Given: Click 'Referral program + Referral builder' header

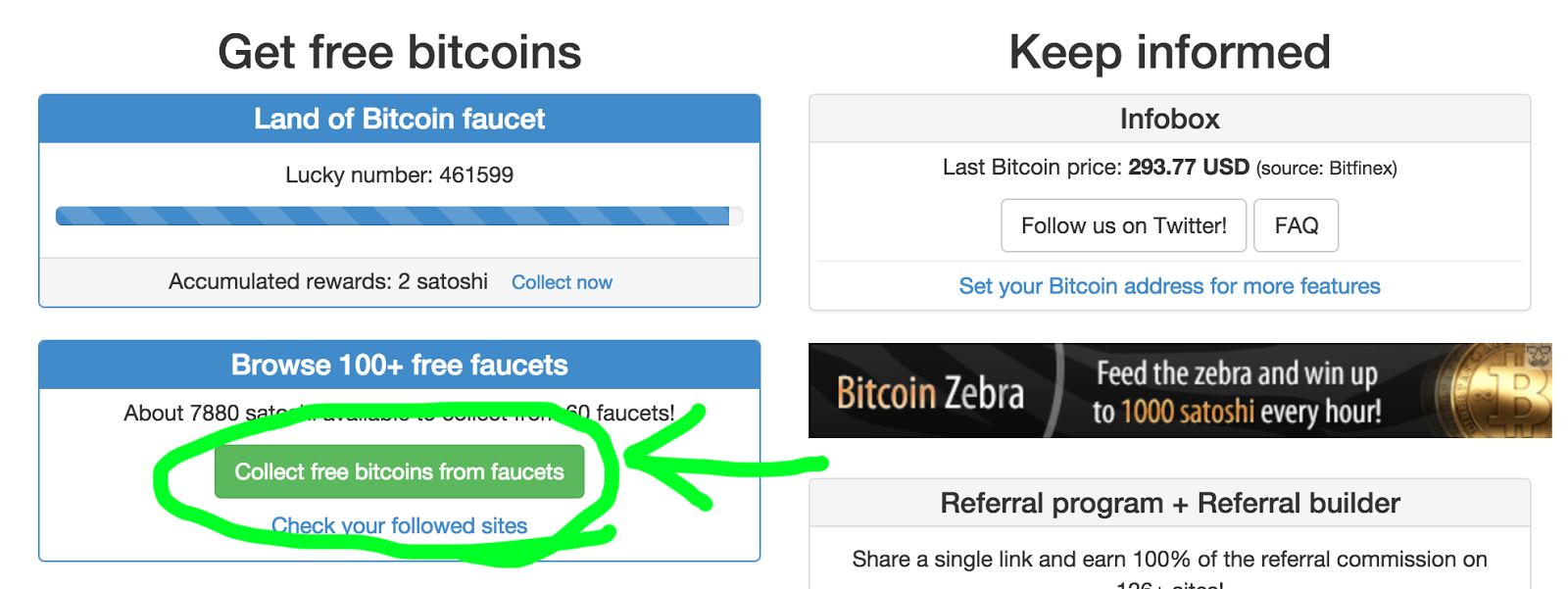Looking at the screenshot, I should (x=1169, y=504).
